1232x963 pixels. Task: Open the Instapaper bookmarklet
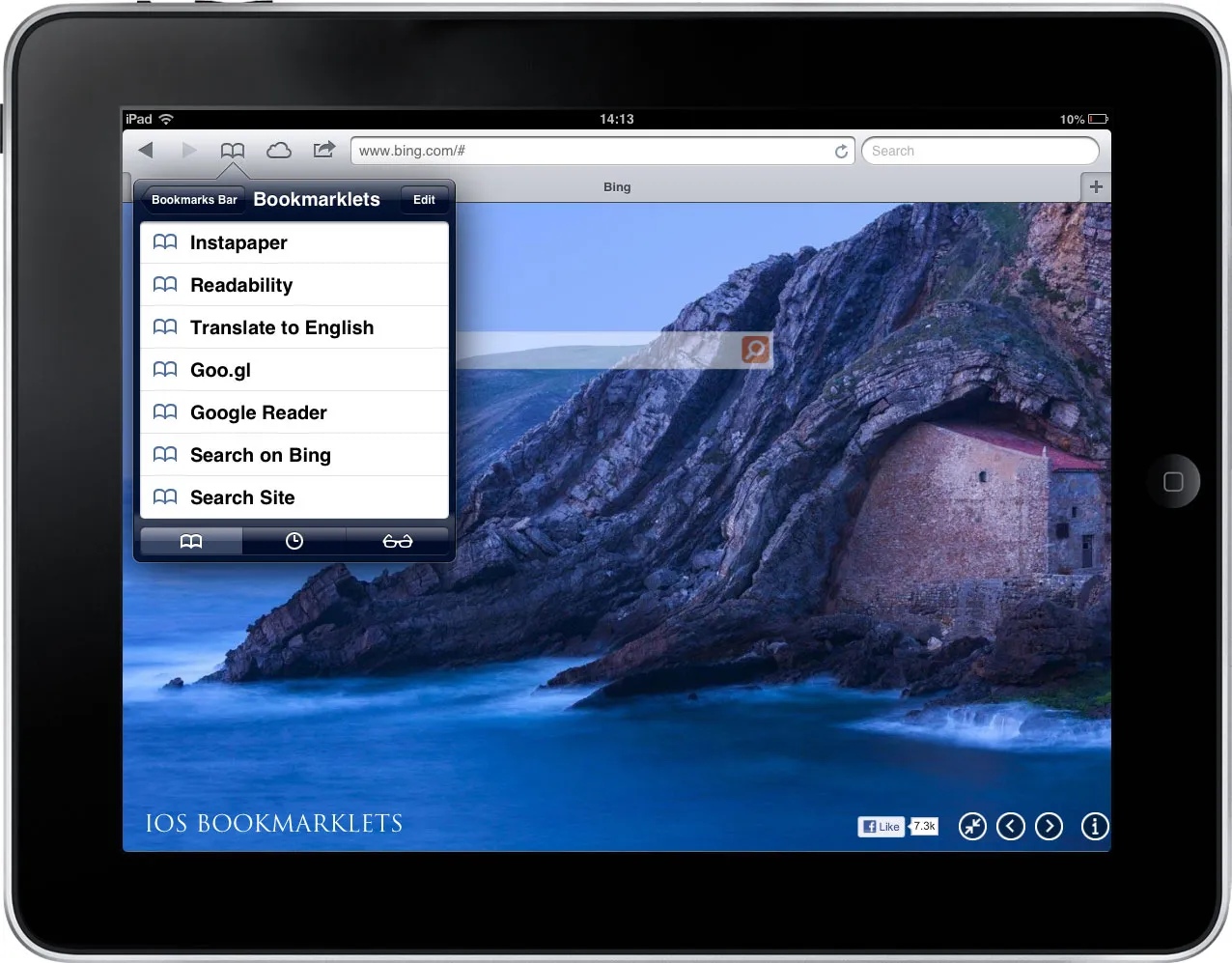[x=238, y=242]
